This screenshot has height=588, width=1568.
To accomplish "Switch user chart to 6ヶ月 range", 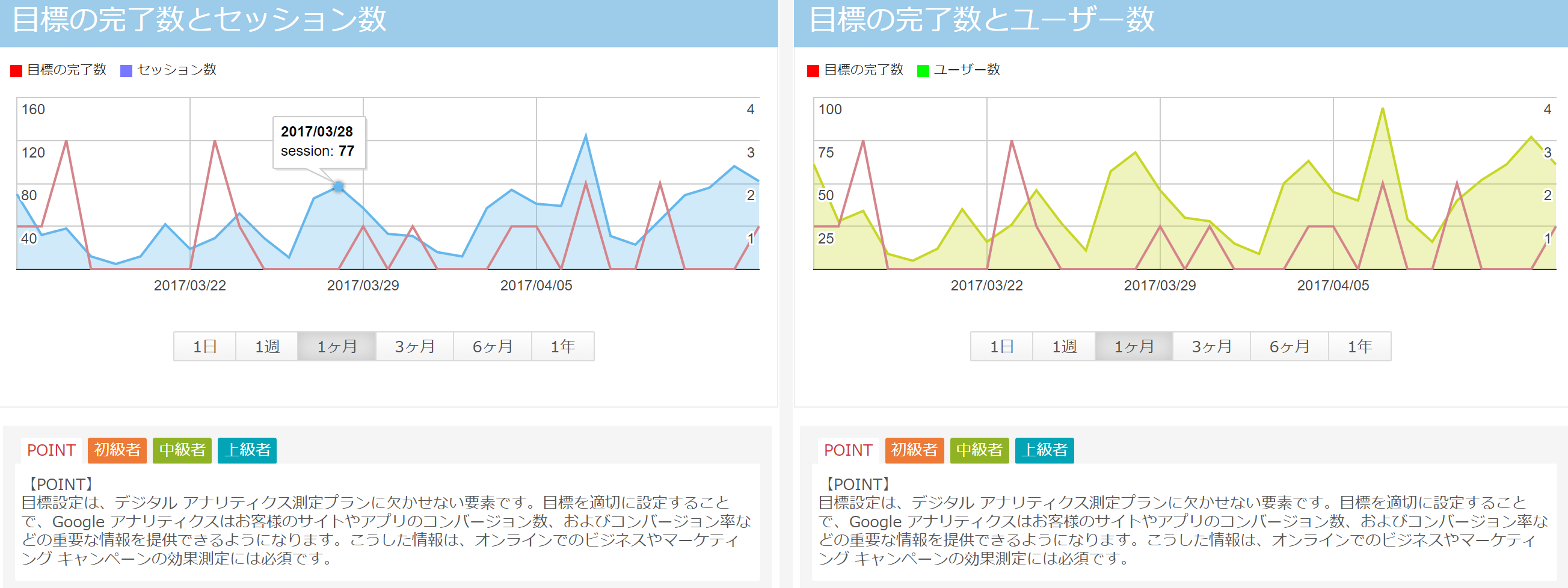I will pos(1289,346).
